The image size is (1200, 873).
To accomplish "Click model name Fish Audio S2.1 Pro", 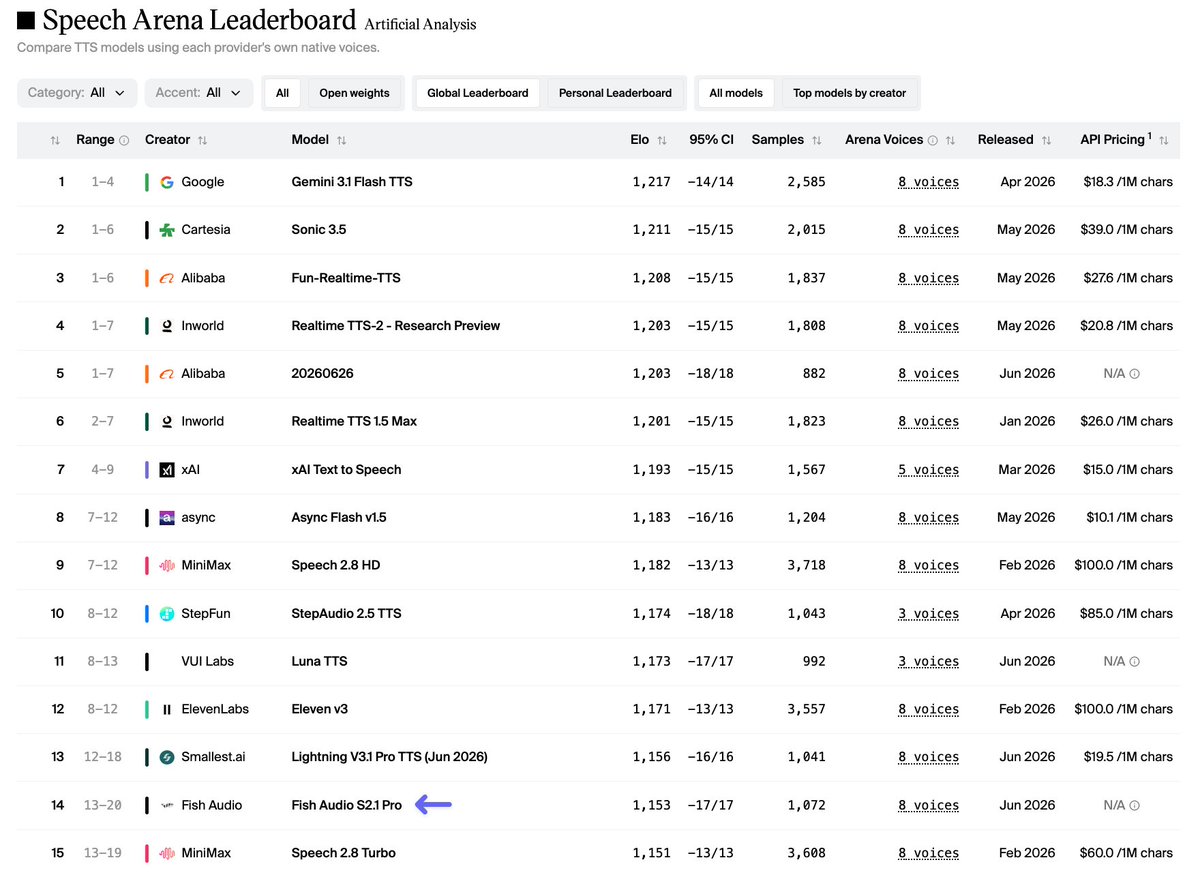I will coord(347,806).
